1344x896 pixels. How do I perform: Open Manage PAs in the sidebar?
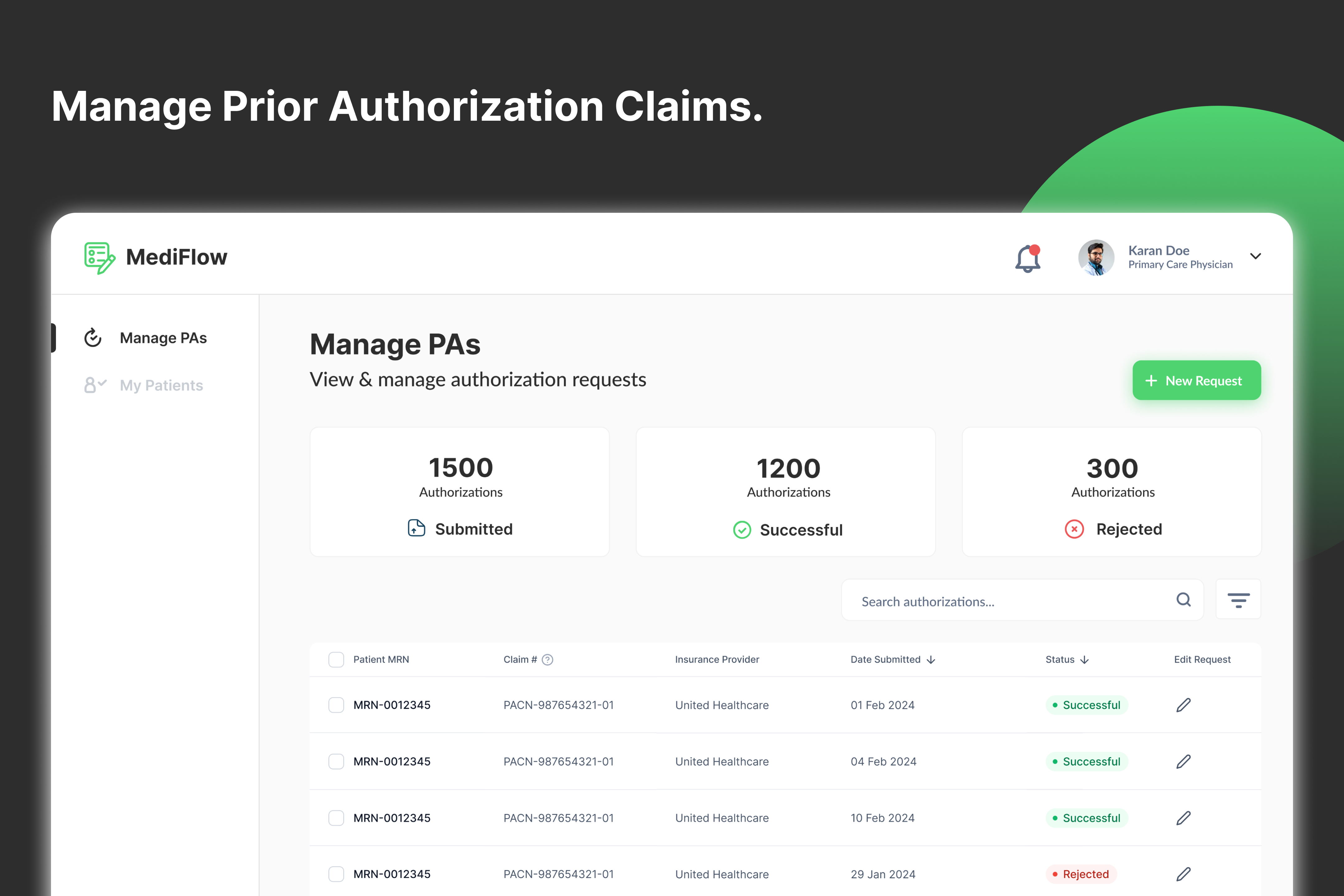(x=163, y=338)
